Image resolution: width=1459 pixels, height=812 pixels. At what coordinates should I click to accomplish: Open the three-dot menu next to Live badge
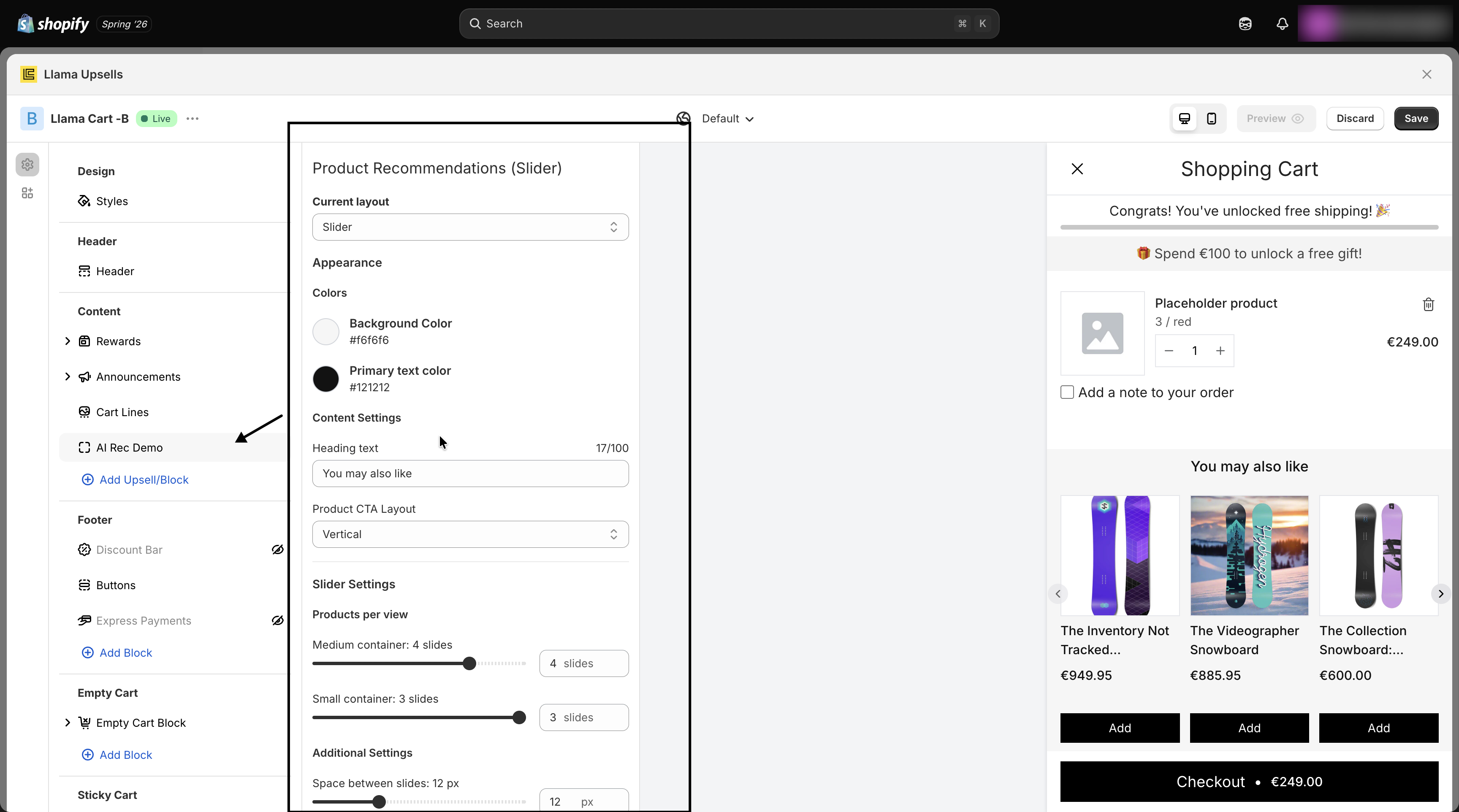click(193, 118)
